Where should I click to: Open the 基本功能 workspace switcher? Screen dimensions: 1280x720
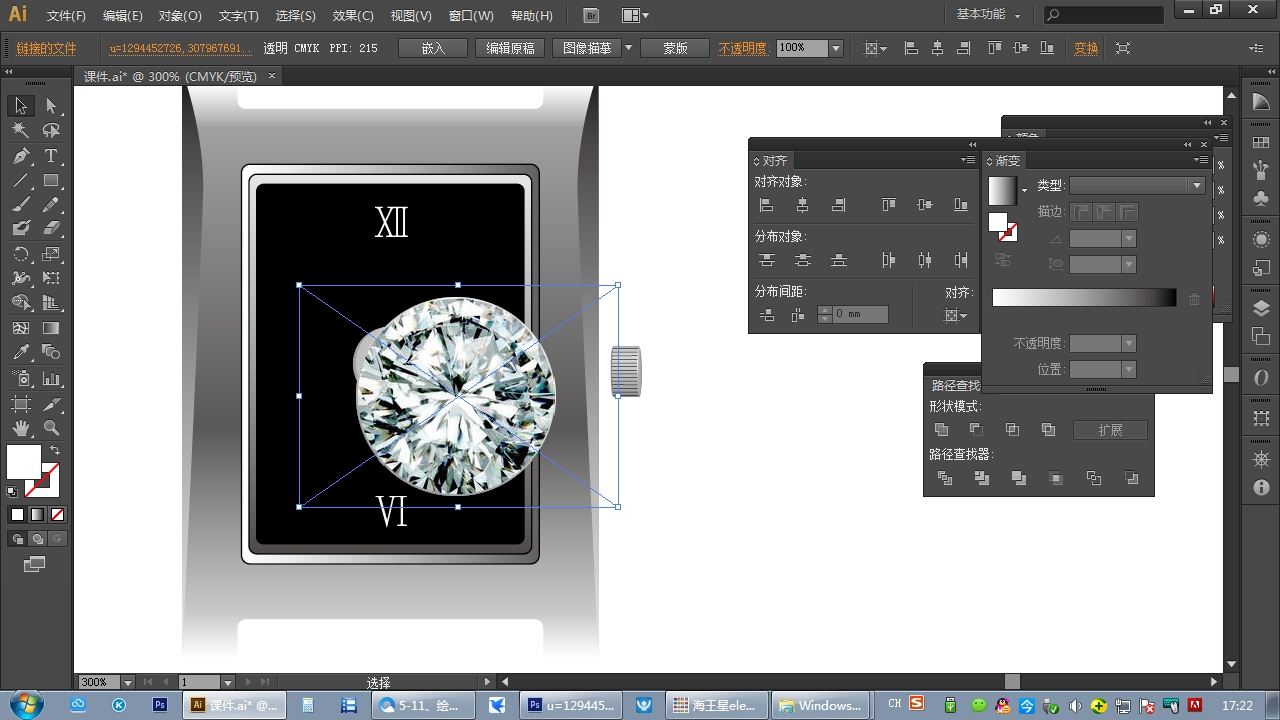click(988, 15)
